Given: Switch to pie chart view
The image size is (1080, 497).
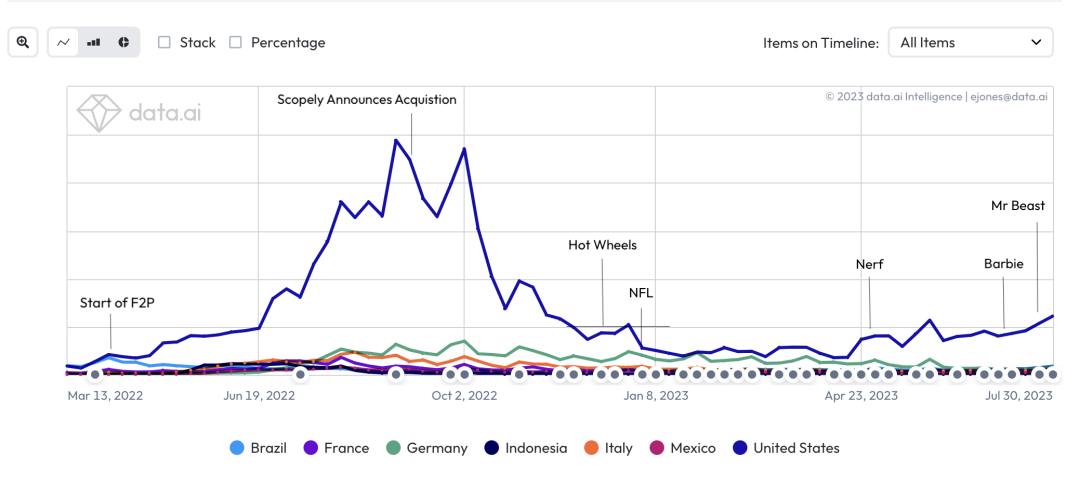Looking at the screenshot, I should [124, 42].
